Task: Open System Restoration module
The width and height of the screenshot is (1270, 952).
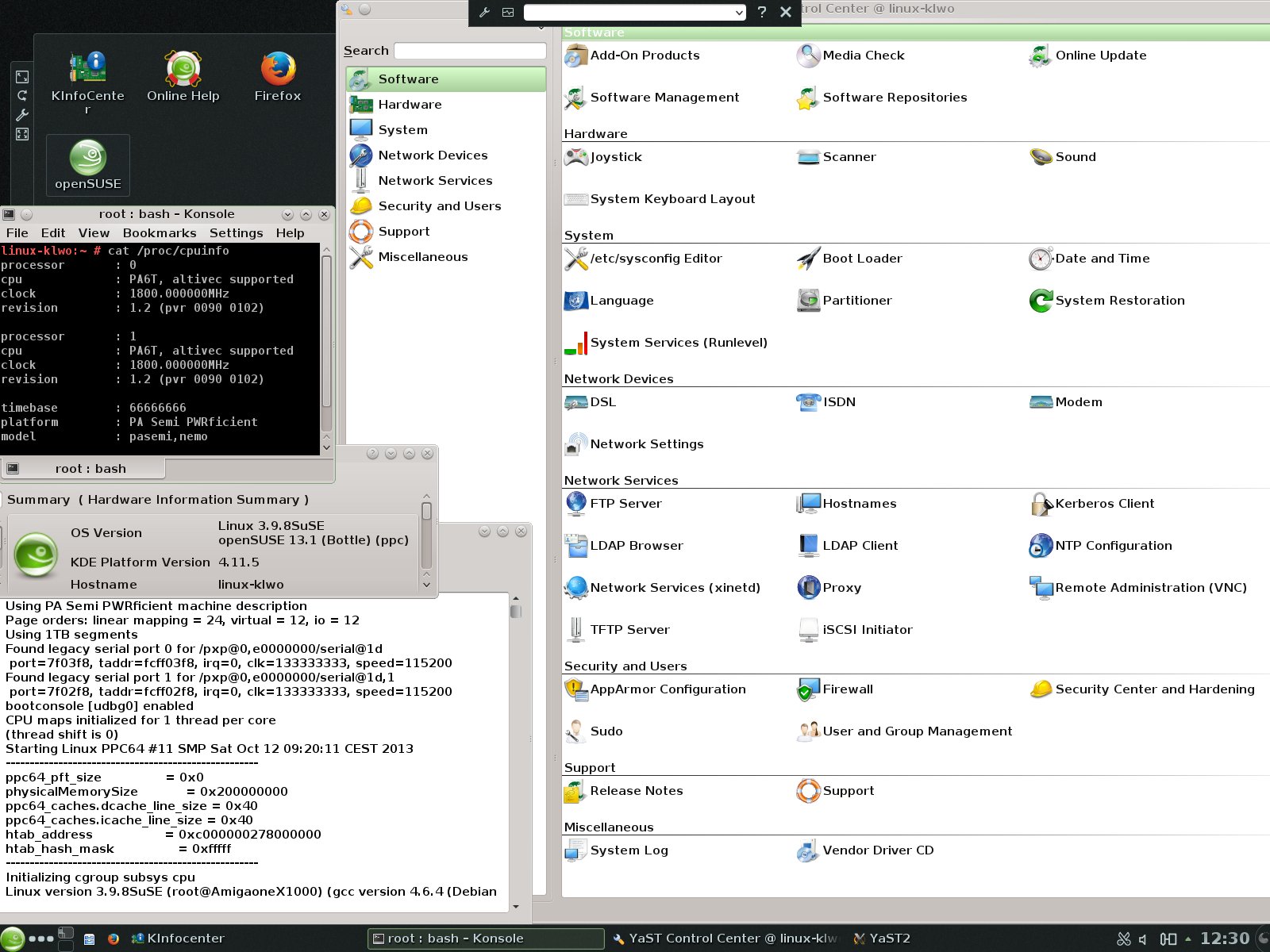Action: tap(1107, 301)
